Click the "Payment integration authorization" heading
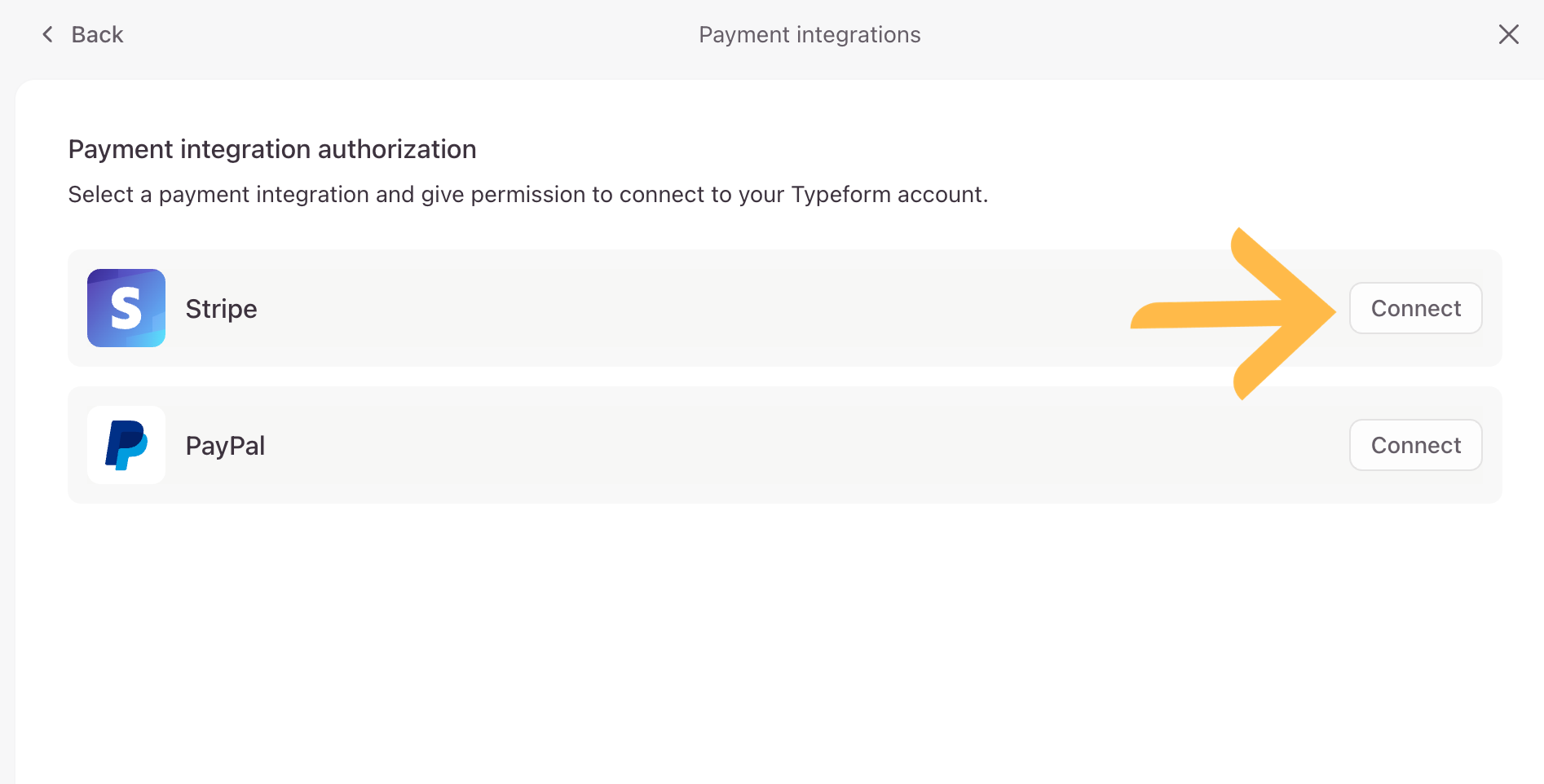This screenshot has width=1544, height=784. click(x=271, y=149)
